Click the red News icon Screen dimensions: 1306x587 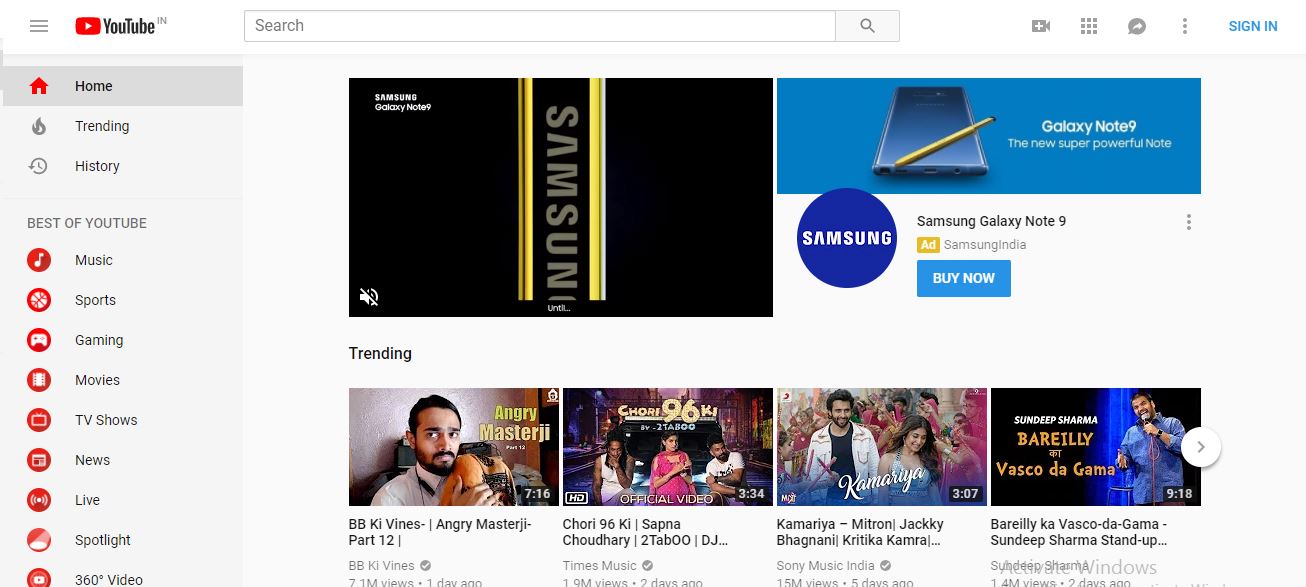click(39, 460)
